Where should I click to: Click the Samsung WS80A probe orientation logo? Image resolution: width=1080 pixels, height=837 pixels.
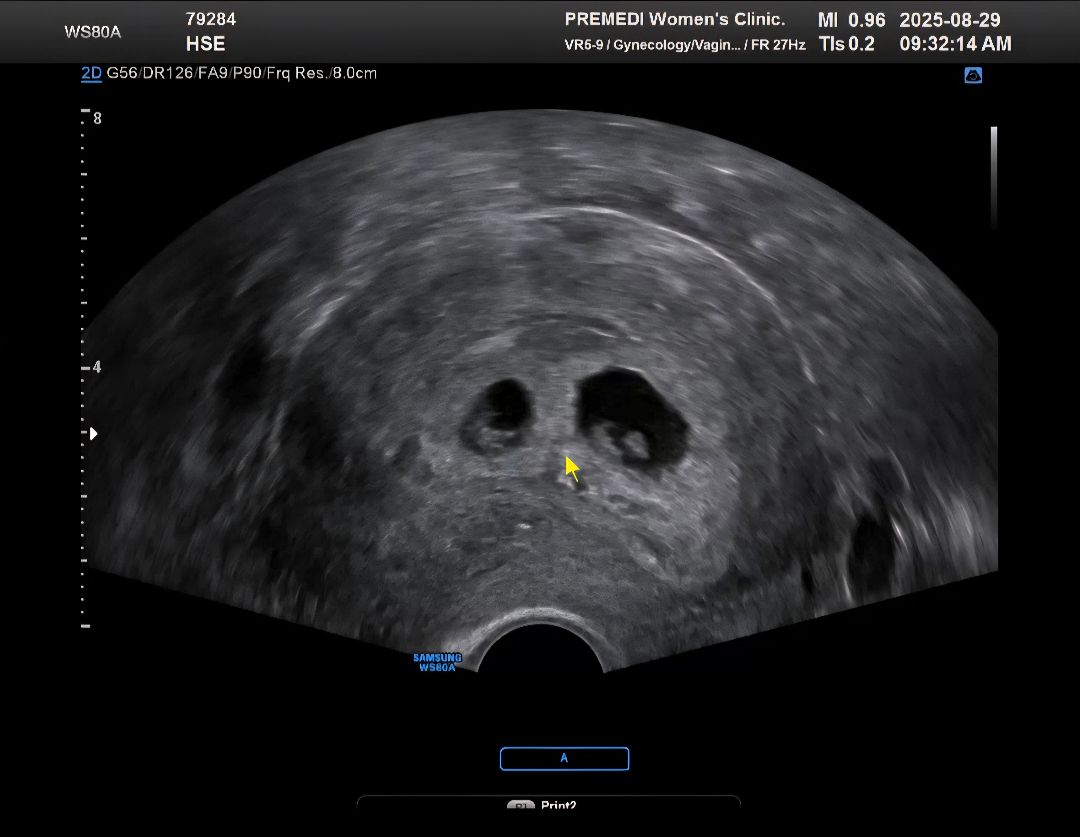click(x=437, y=662)
